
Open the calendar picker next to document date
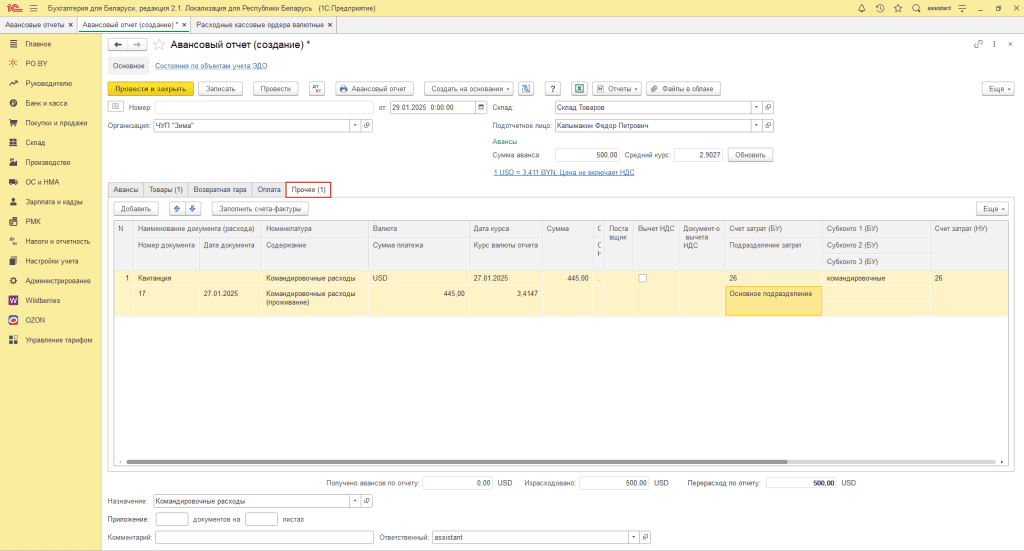482,107
